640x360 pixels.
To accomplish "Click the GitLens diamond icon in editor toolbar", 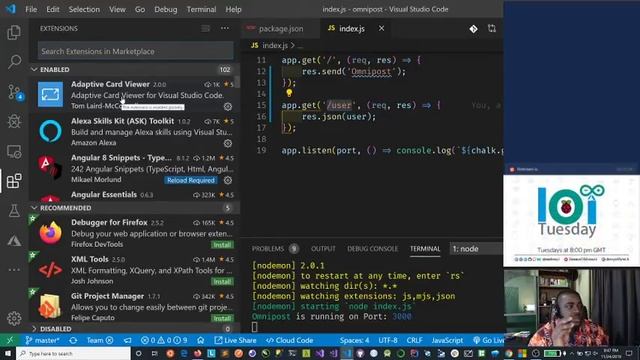I will [x=473, y=29].
